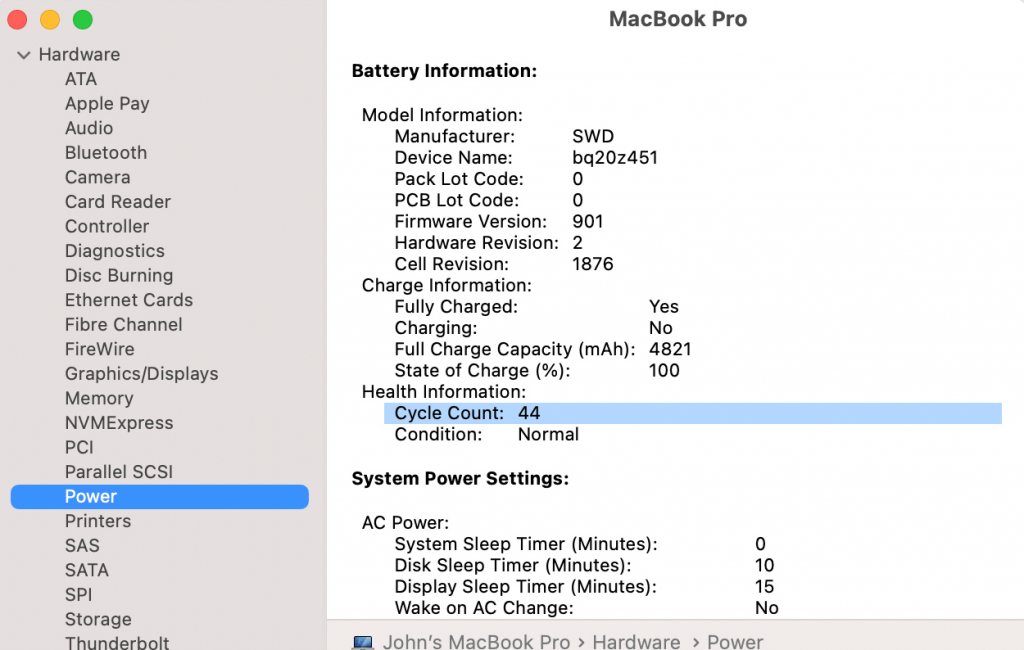Click the battery Condition Normal row
Screen dimensions: 1024x650
pyautogui.click(x=487, y=434)
